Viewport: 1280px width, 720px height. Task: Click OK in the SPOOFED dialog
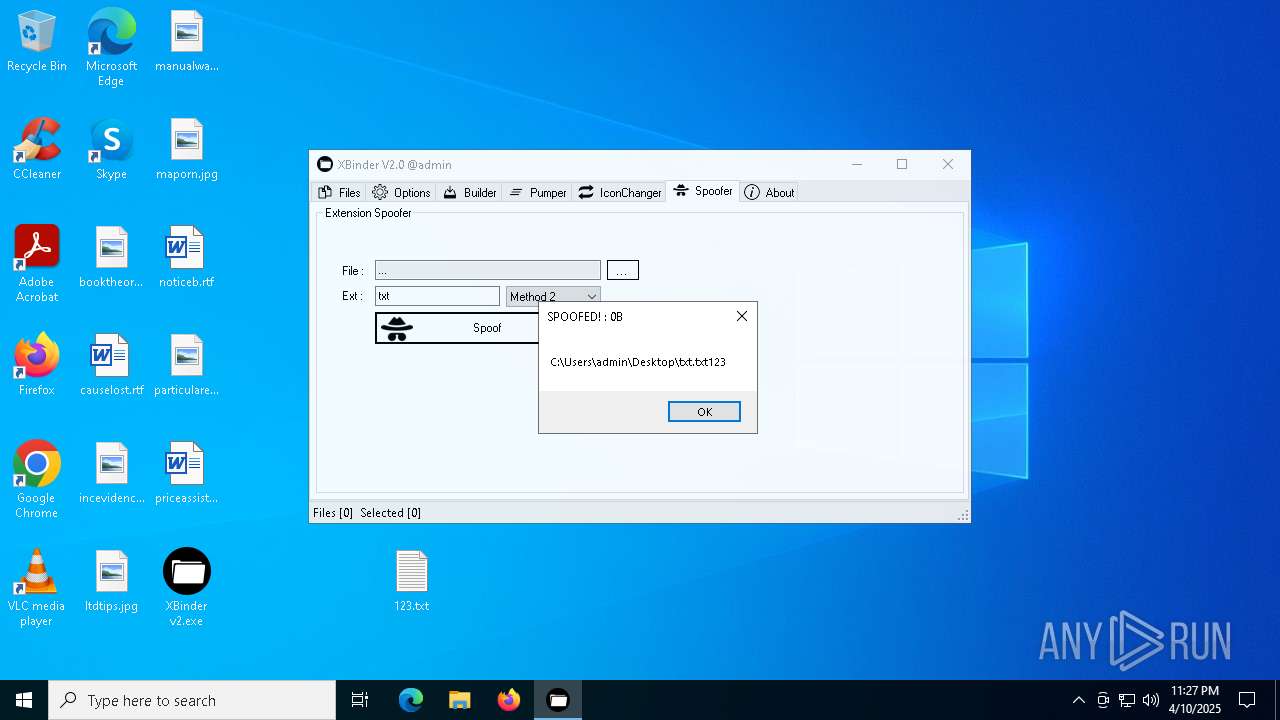704,412
